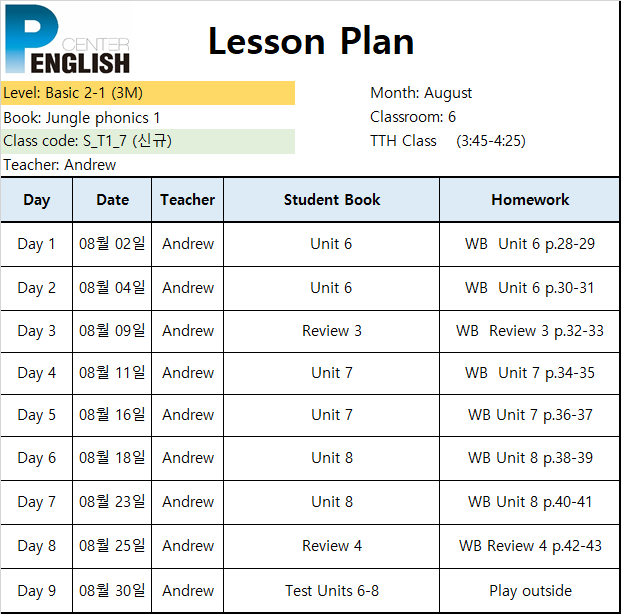Select the Day column header
The height and width of the screenshot is (616, 621).
click(37, 200)
